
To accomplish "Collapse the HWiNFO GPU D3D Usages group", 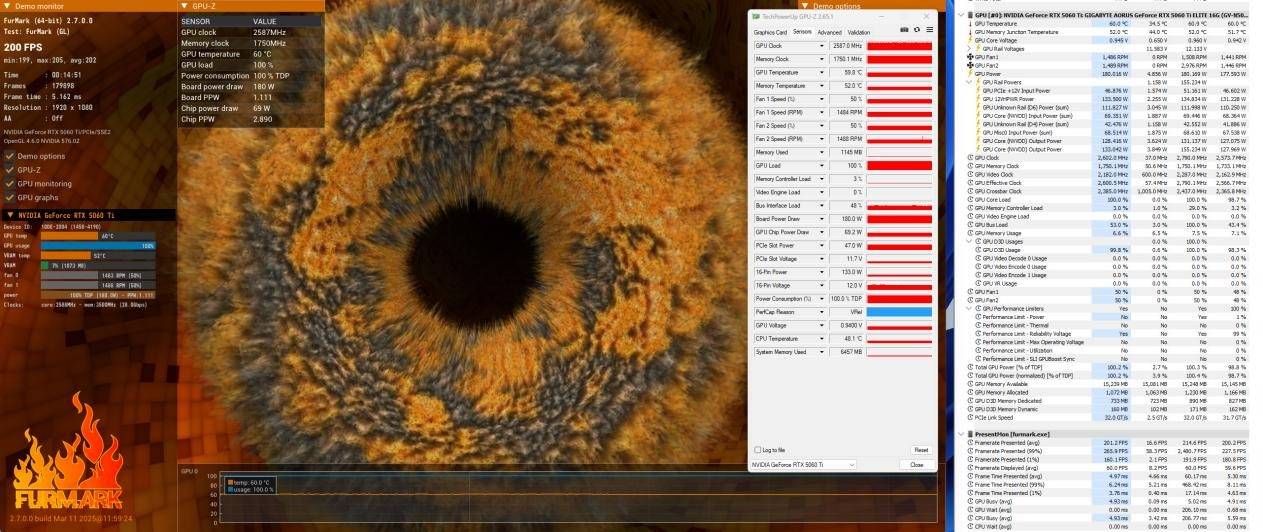I will [x=969, y=241].
